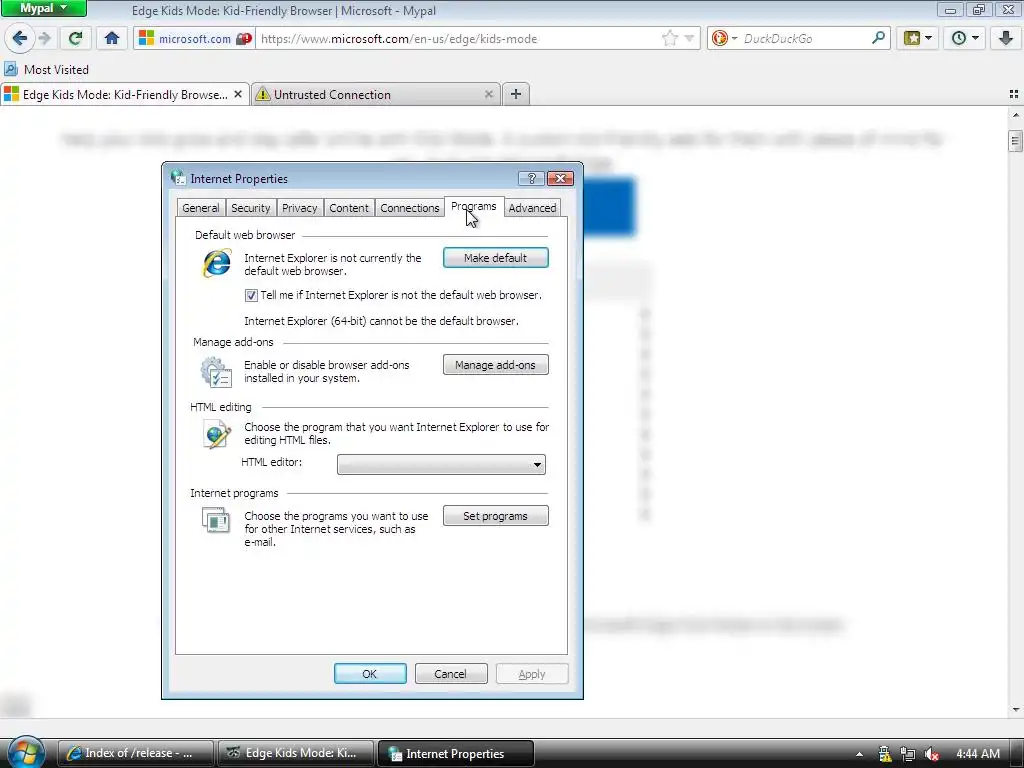This screenshot has height=768, width=1024.
Task: Toggle Tell me if Internet Explorer not default
Action: [251, 295]
